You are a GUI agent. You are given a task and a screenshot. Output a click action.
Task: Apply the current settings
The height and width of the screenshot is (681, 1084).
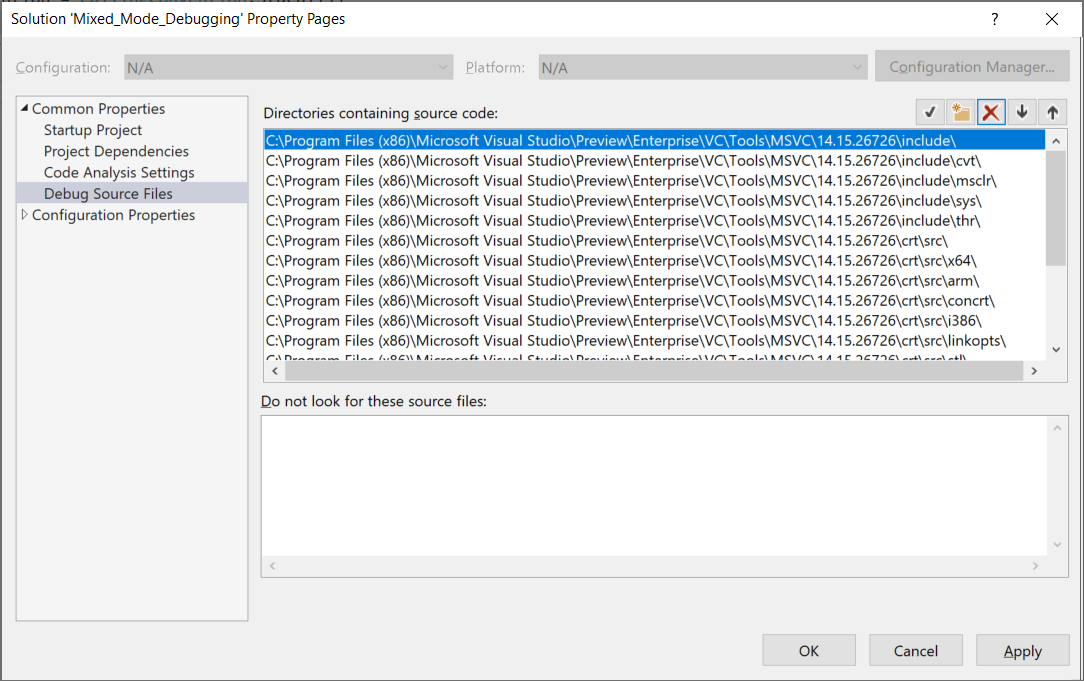(x=1022, y=649)
